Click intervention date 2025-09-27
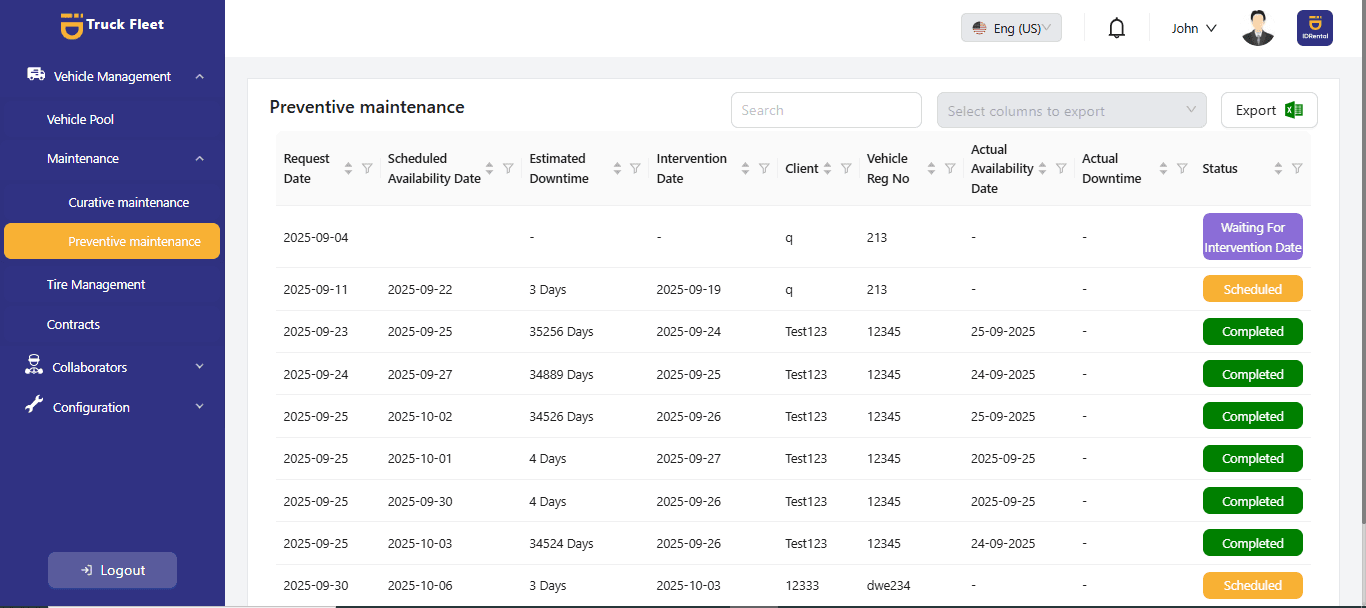The image size is (1366, 608). (x=688, y=458)
